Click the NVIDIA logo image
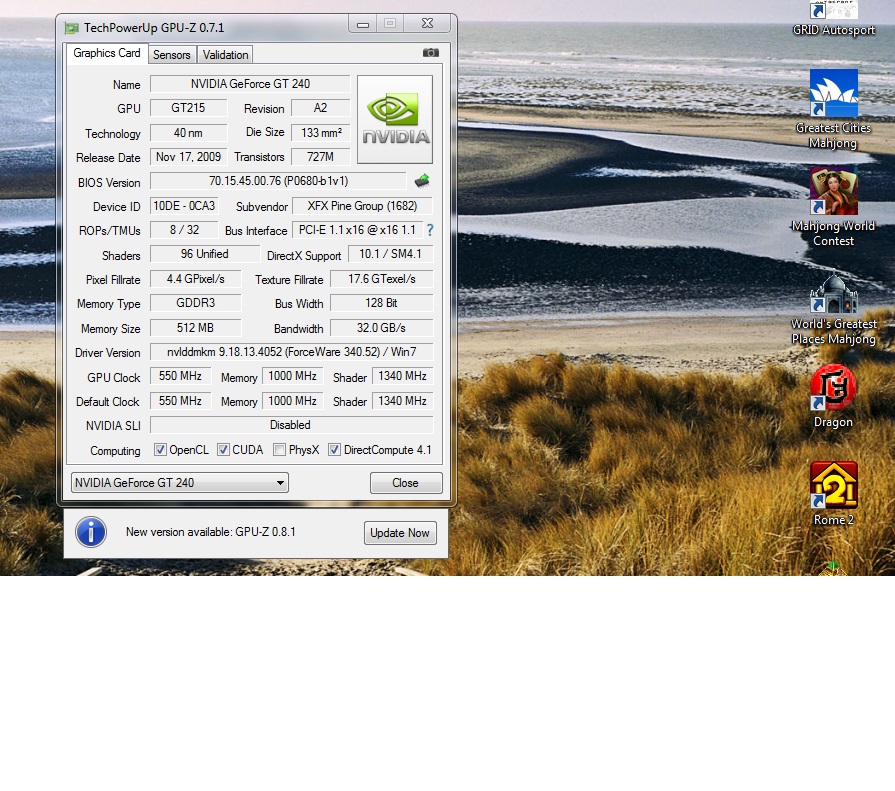The width and height of the screenshot is (895, 791). click(395, 119)
